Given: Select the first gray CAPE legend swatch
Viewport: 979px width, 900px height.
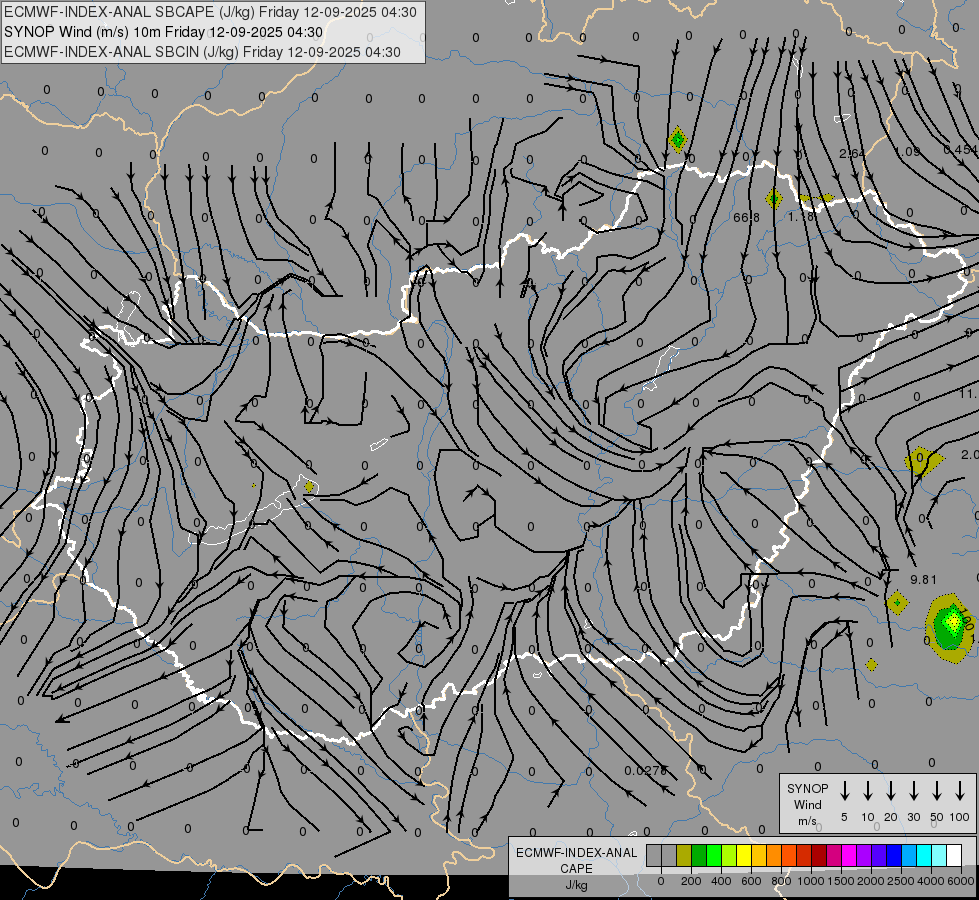Looking at the screenshot, I should point(654,855).
